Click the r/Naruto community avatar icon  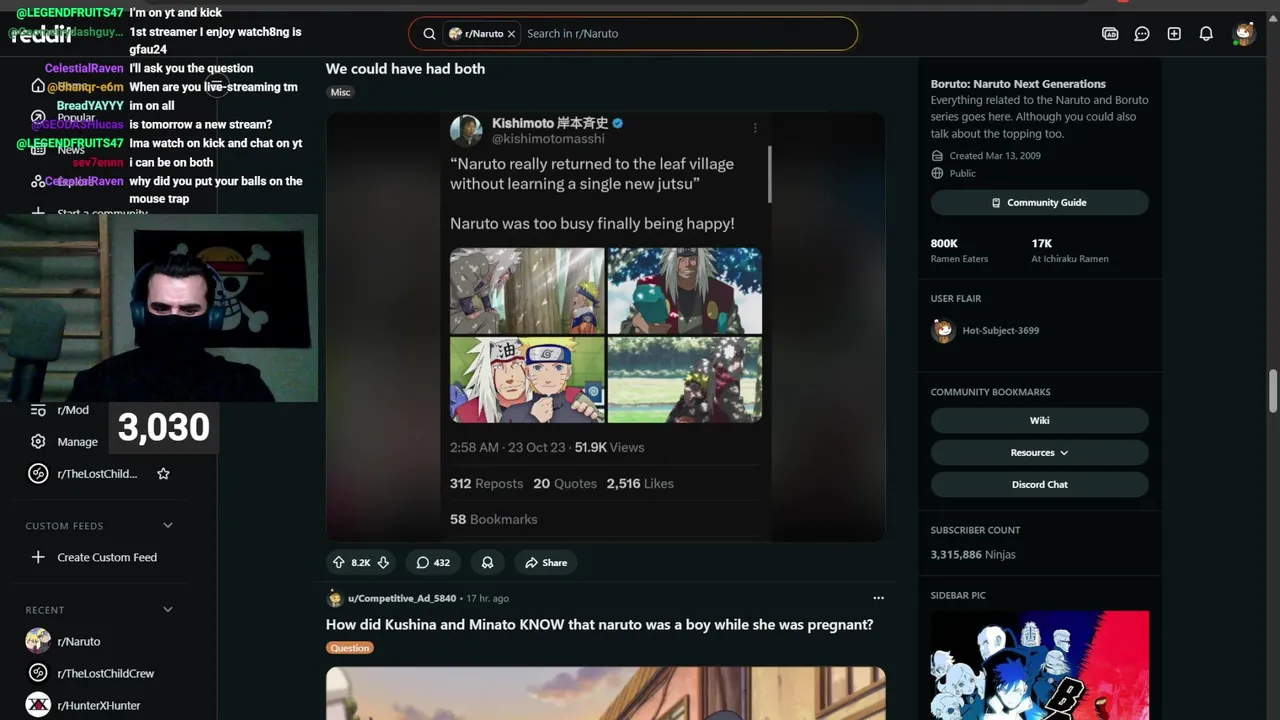click(38, 641)
